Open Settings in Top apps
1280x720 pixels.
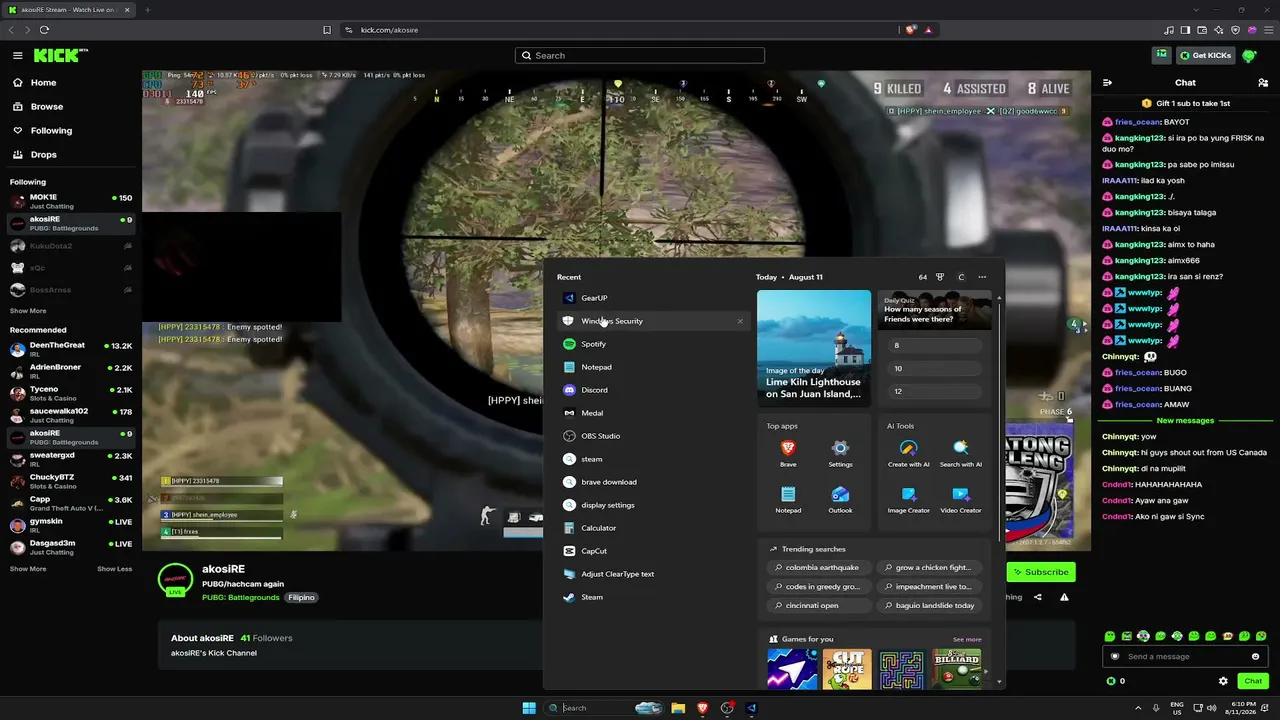pyautogui.click(x=840, y=453)
